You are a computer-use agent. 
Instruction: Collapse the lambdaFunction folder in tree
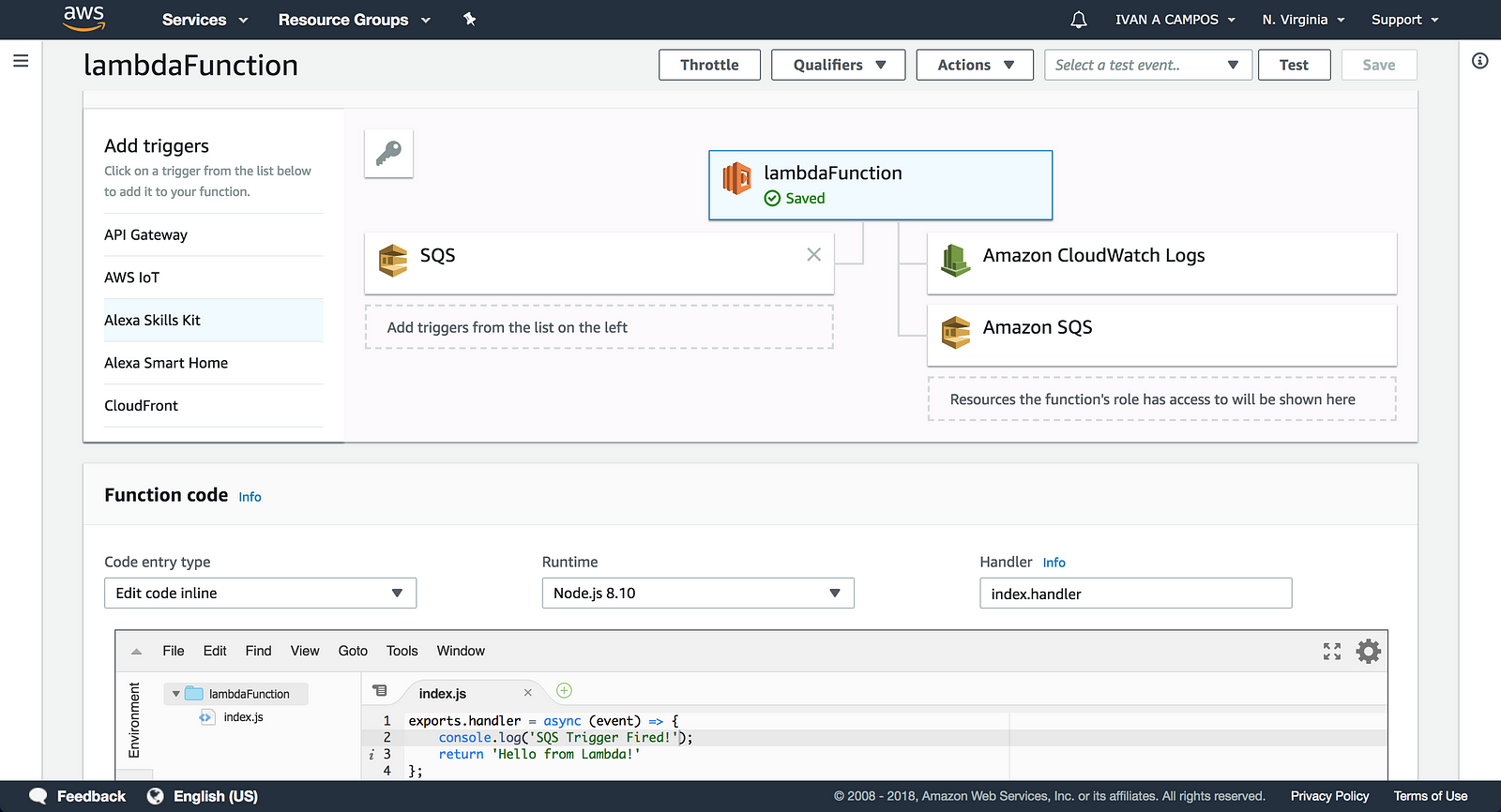point(175,694)
